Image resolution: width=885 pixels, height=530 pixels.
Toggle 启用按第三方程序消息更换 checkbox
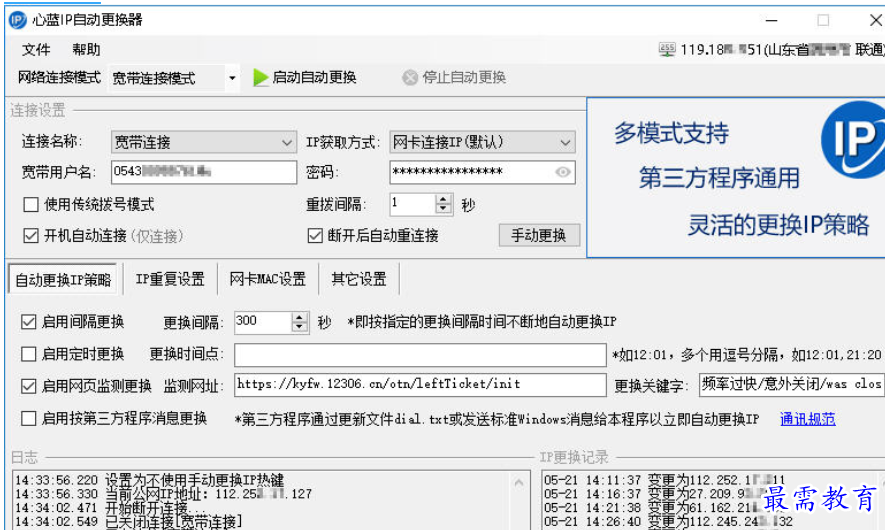[x=29, y=418]
